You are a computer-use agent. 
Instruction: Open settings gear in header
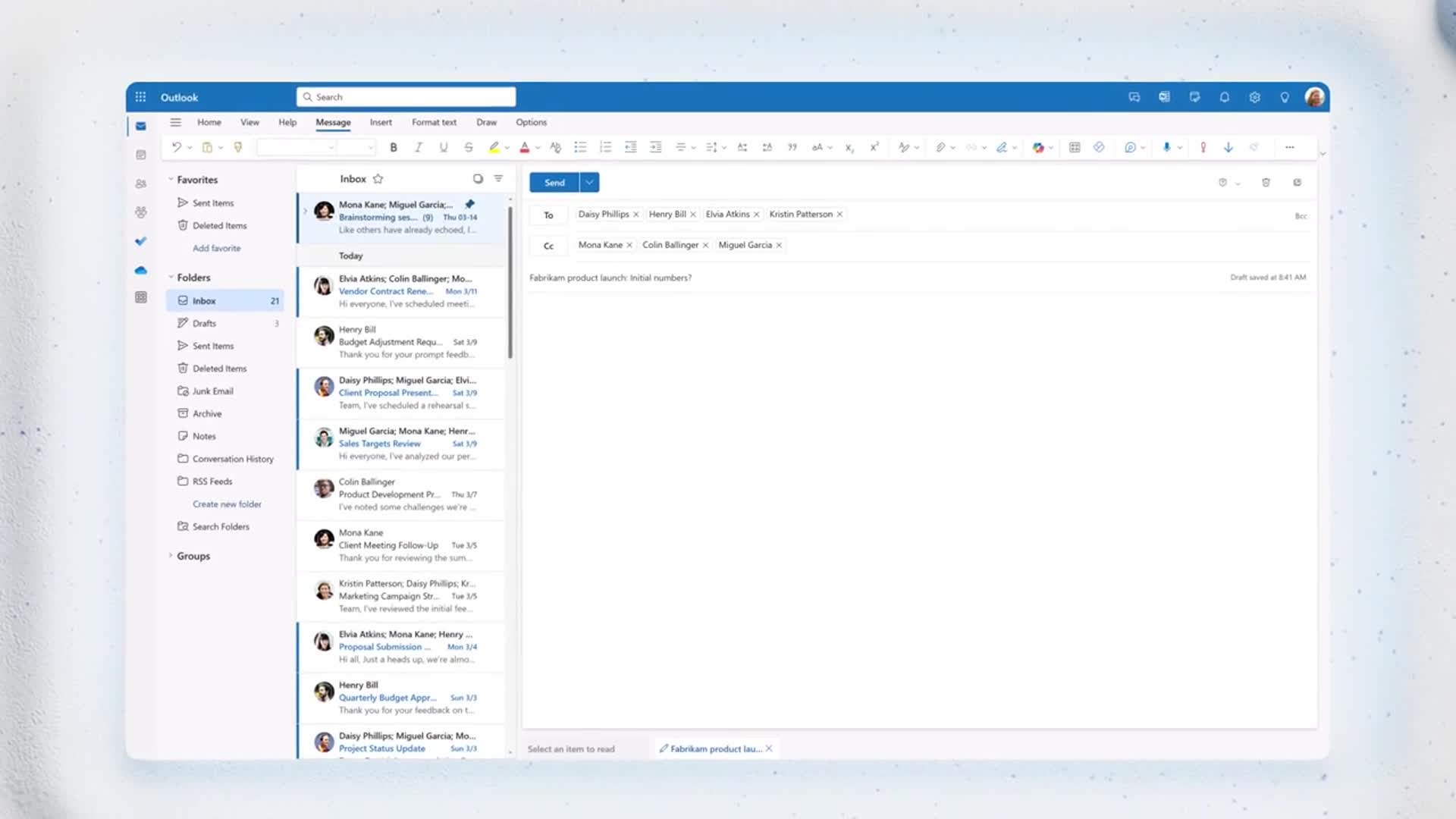(1255, 97)
